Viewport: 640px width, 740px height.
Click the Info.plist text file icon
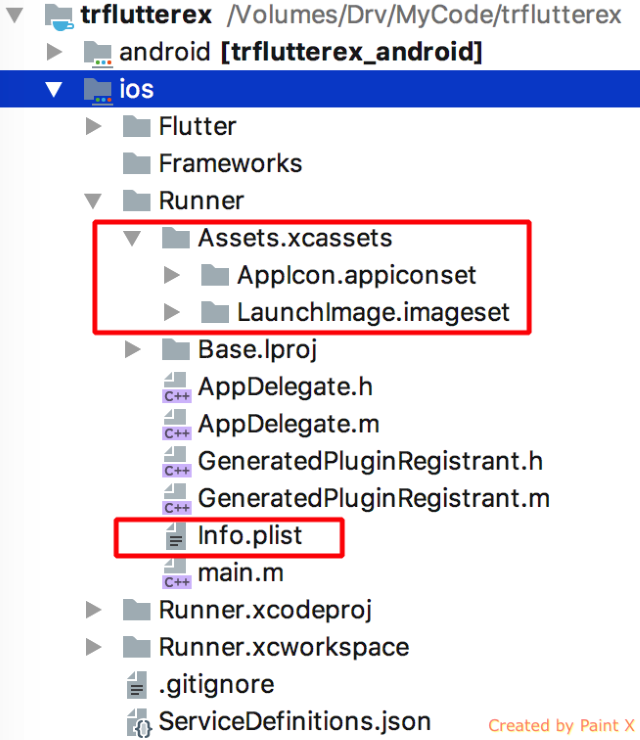point(176,536)
